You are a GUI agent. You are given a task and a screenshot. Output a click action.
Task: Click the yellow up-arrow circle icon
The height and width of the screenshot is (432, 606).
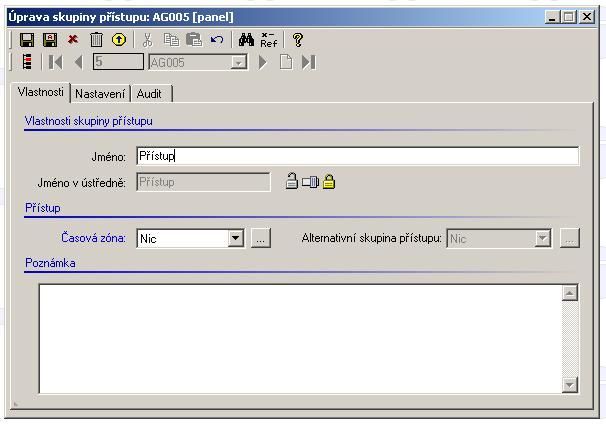(x=119, y=39)
